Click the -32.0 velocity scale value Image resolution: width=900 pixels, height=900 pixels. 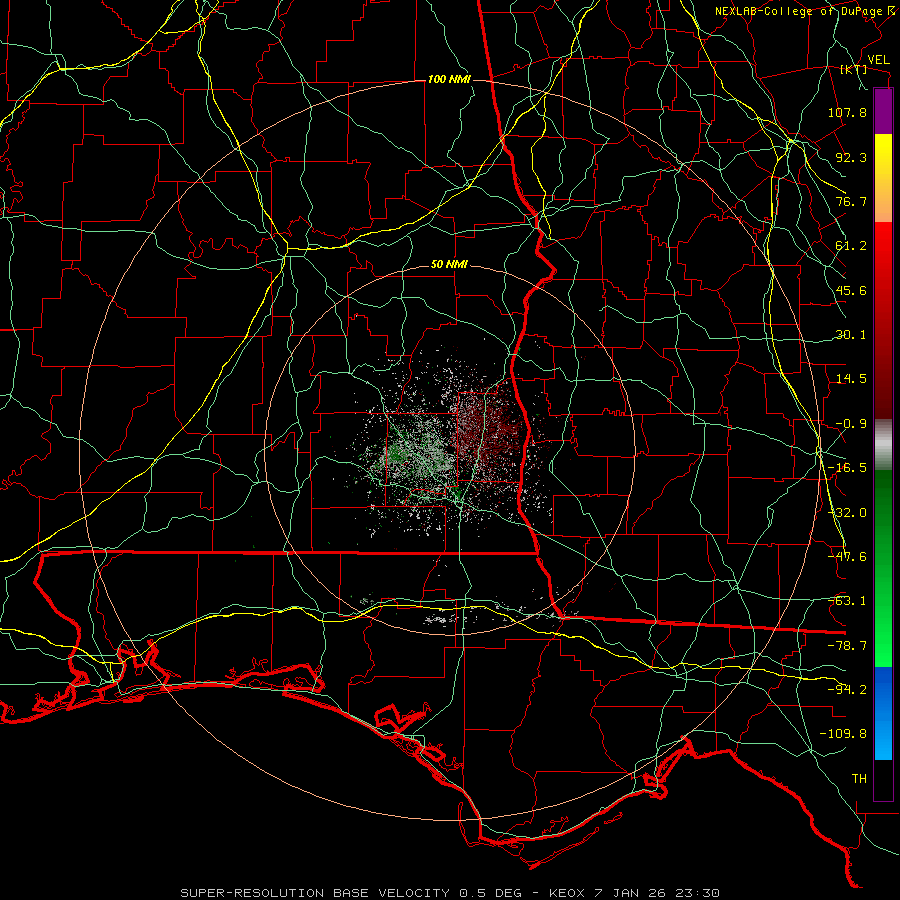pyautogui.click(x=847, y=513)
